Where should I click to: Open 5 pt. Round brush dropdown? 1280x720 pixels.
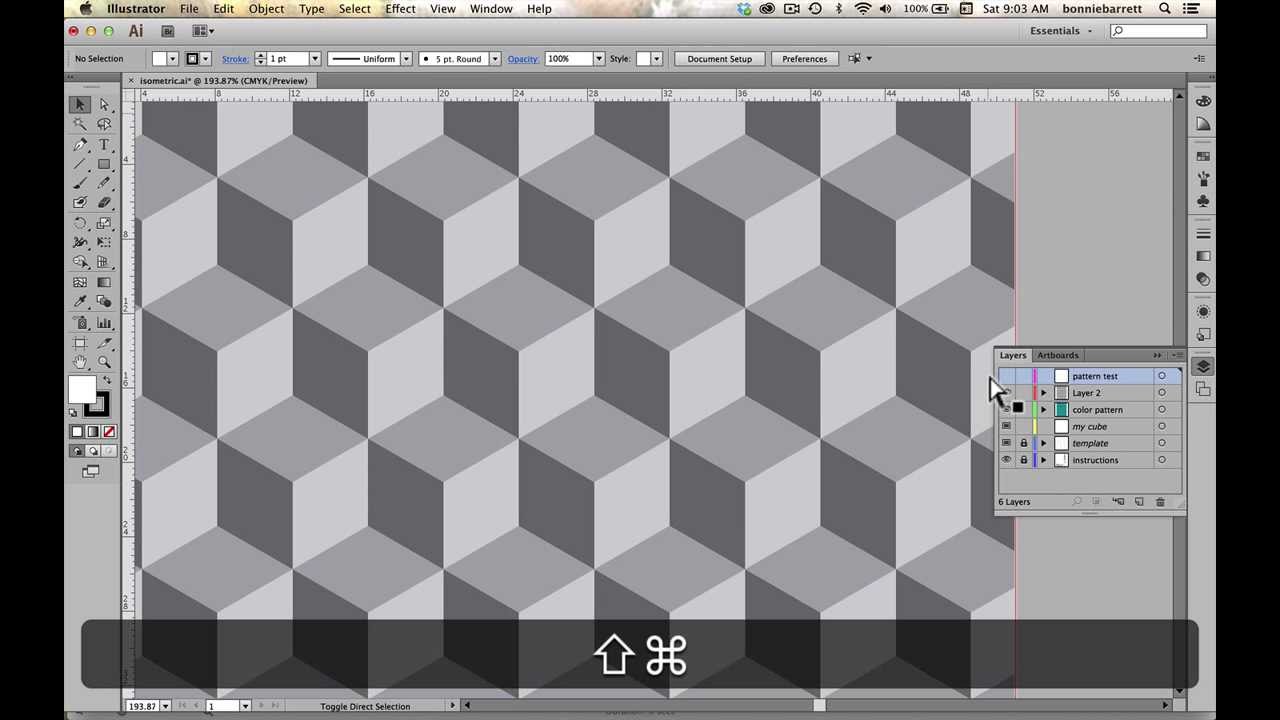coord(494,59)
